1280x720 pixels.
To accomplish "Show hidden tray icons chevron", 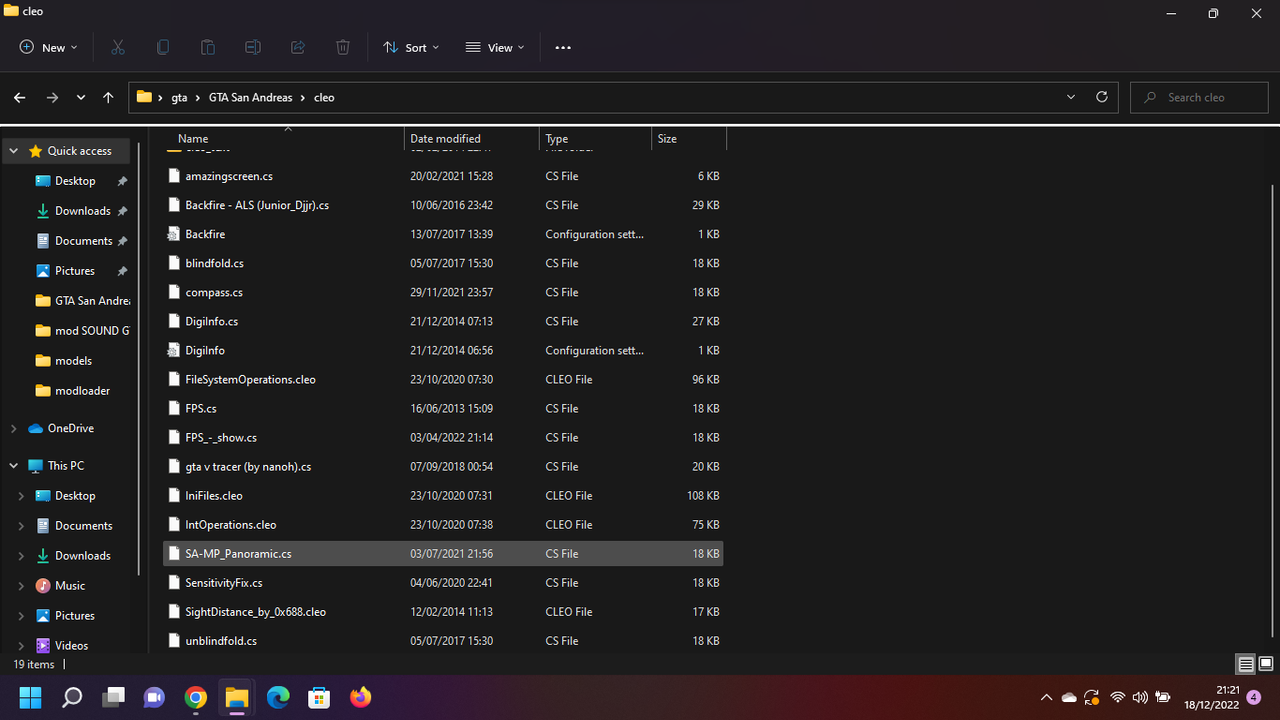I will pos(1046,697).
